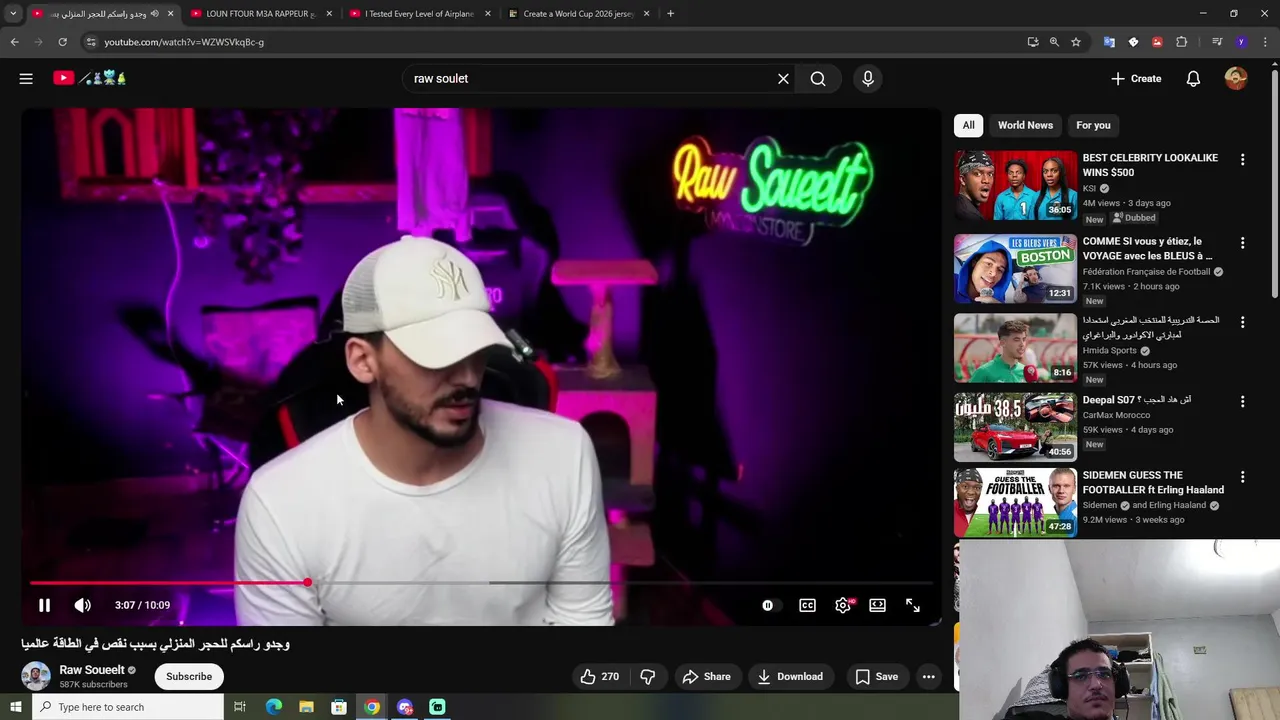Open the Create menu
This screenshot has height=720, width=1280.
pyautogui.click(x=1136, y=78)
